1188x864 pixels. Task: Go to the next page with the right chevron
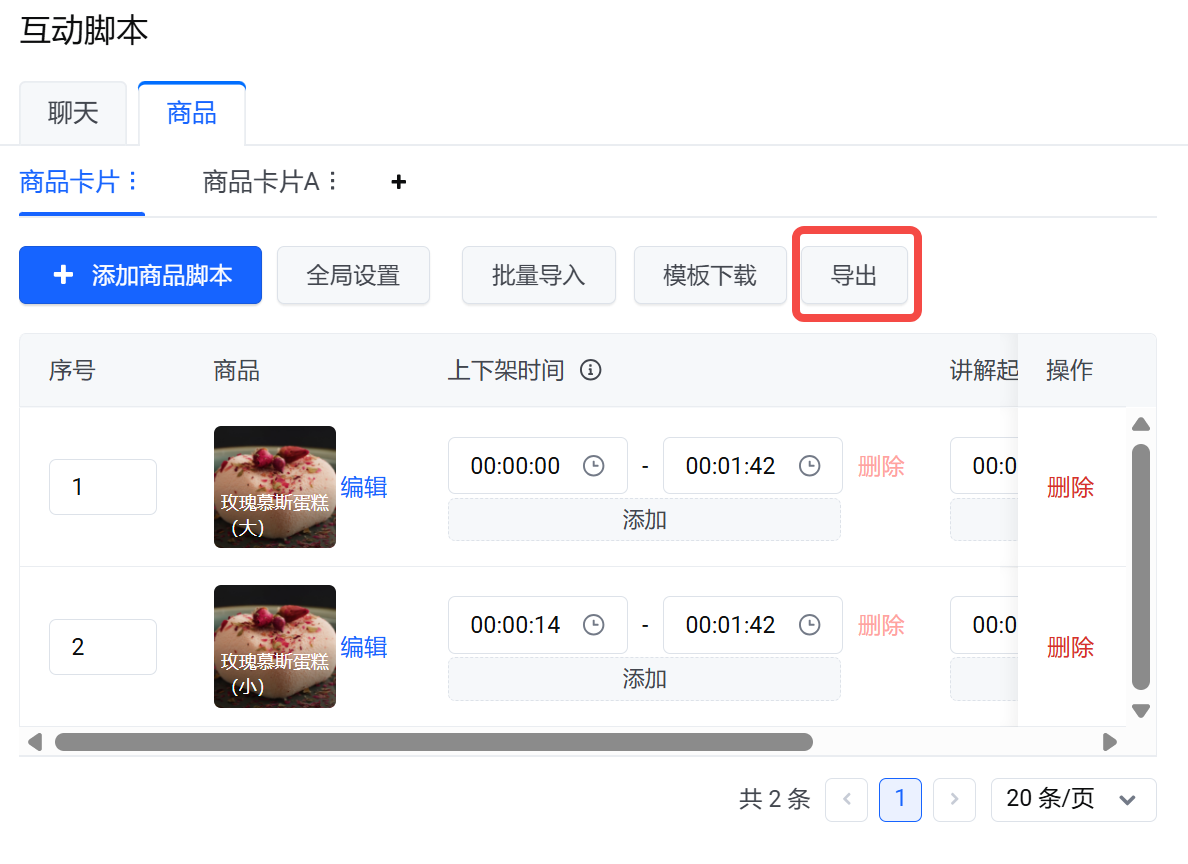pos(955,800)
